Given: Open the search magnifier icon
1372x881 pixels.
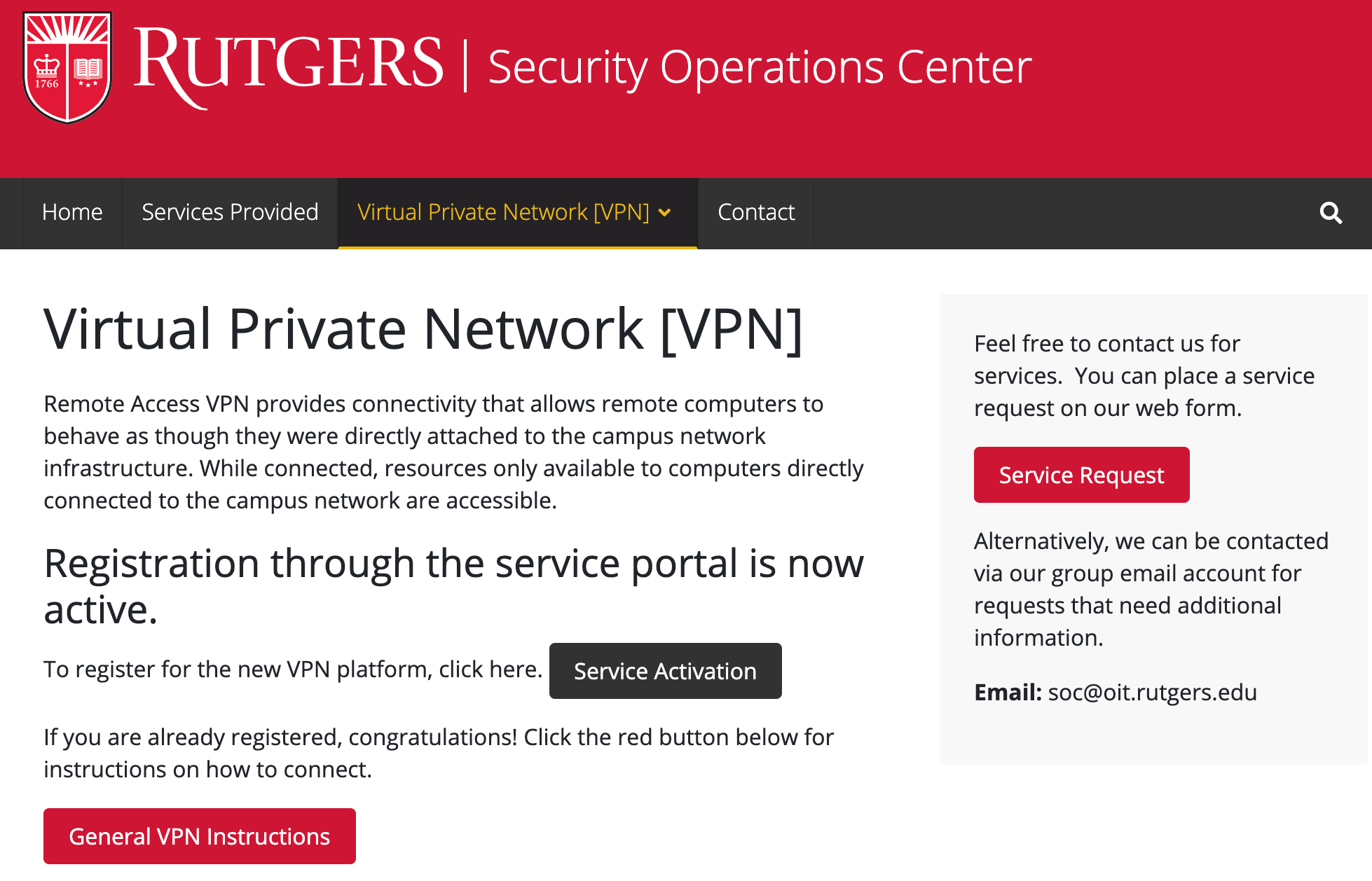Looking at the screenshot, I should 1331,213.
